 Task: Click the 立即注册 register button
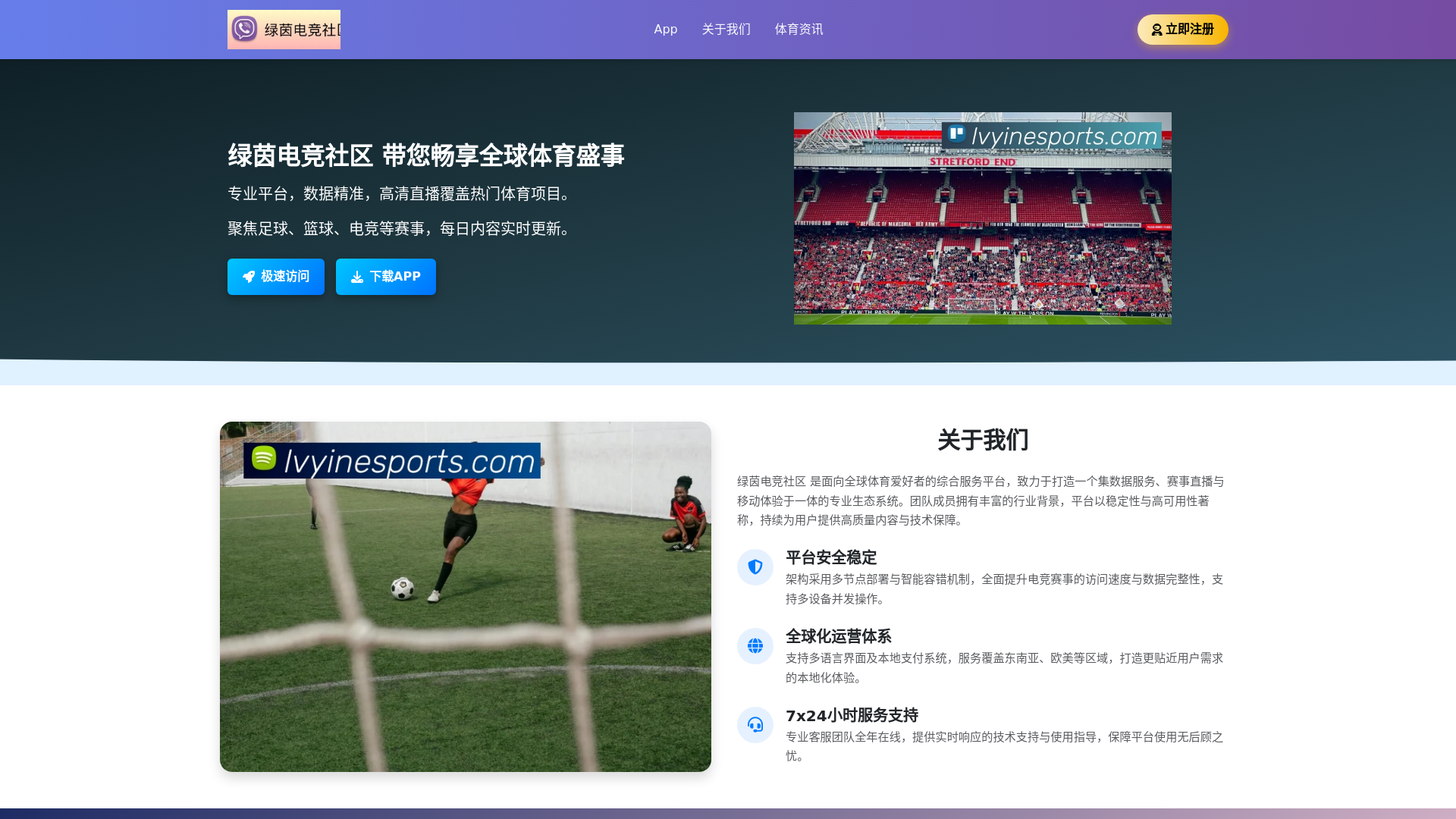(x=1182, y=30)
